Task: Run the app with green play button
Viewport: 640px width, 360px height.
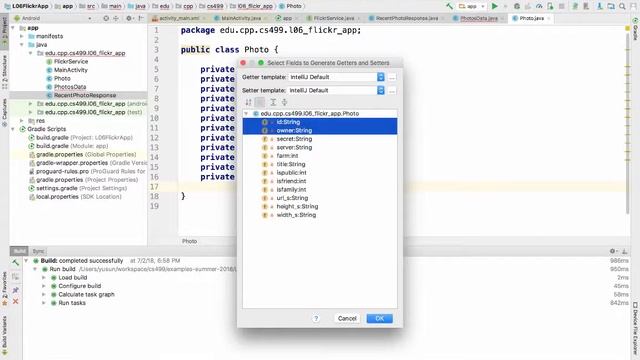Action: [494, 6]
